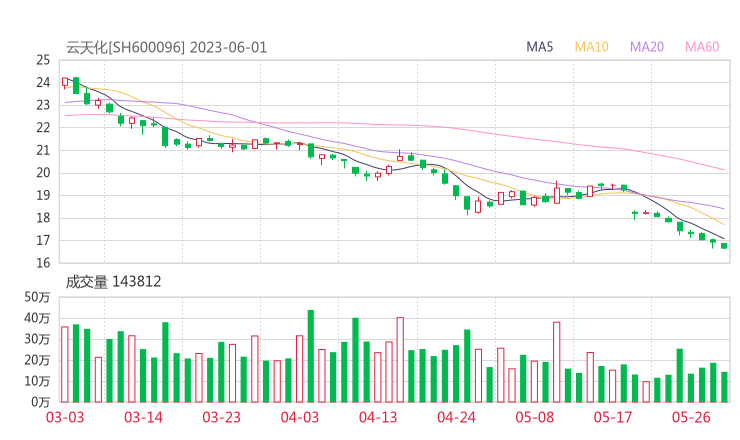This screenshot has width=740, height=440.
Task: Click the 05-26 date axis label
Action: pyautogui.click(x=691, y=417)
